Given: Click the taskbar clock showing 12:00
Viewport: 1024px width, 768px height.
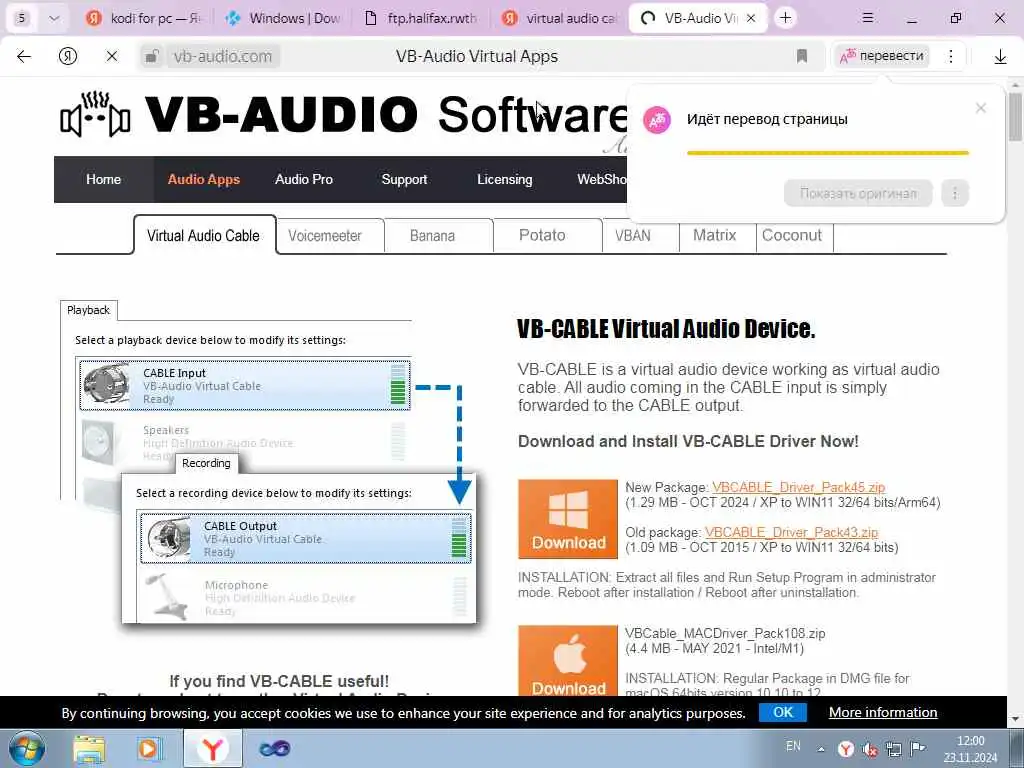Looking at the screenshot, I should pyautogui.click(x=970, y=749).
